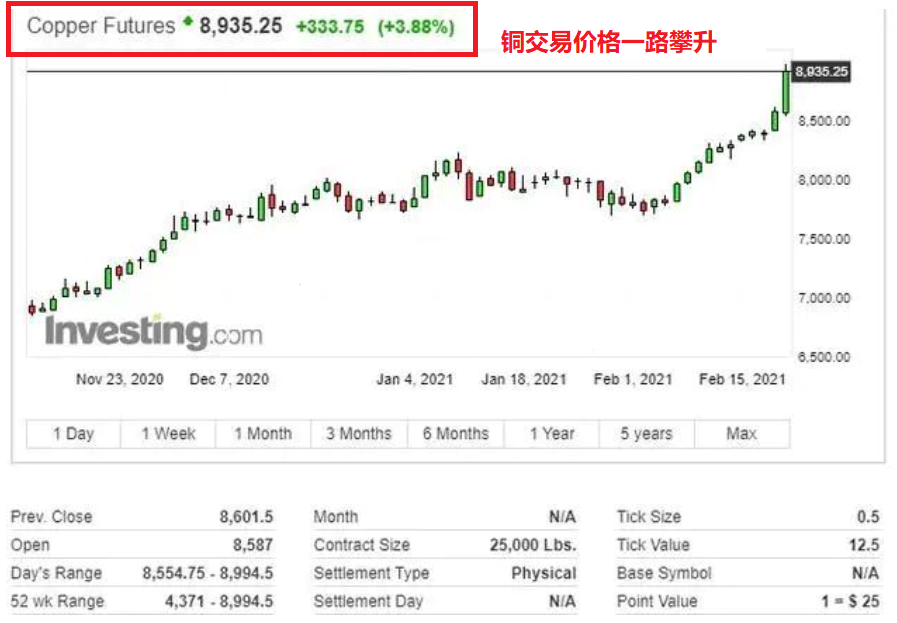Screen dimensions: 897x623
Task: Click the Jan 4, 2021 date label
Action: point(414,379)
